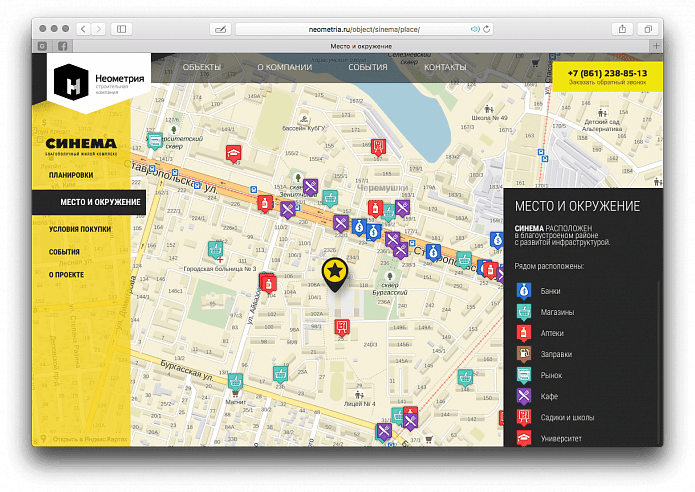The image size is (695, 492).
Task: Click the Заправки fuel pump legend icon
Action: tap(524, 354)
